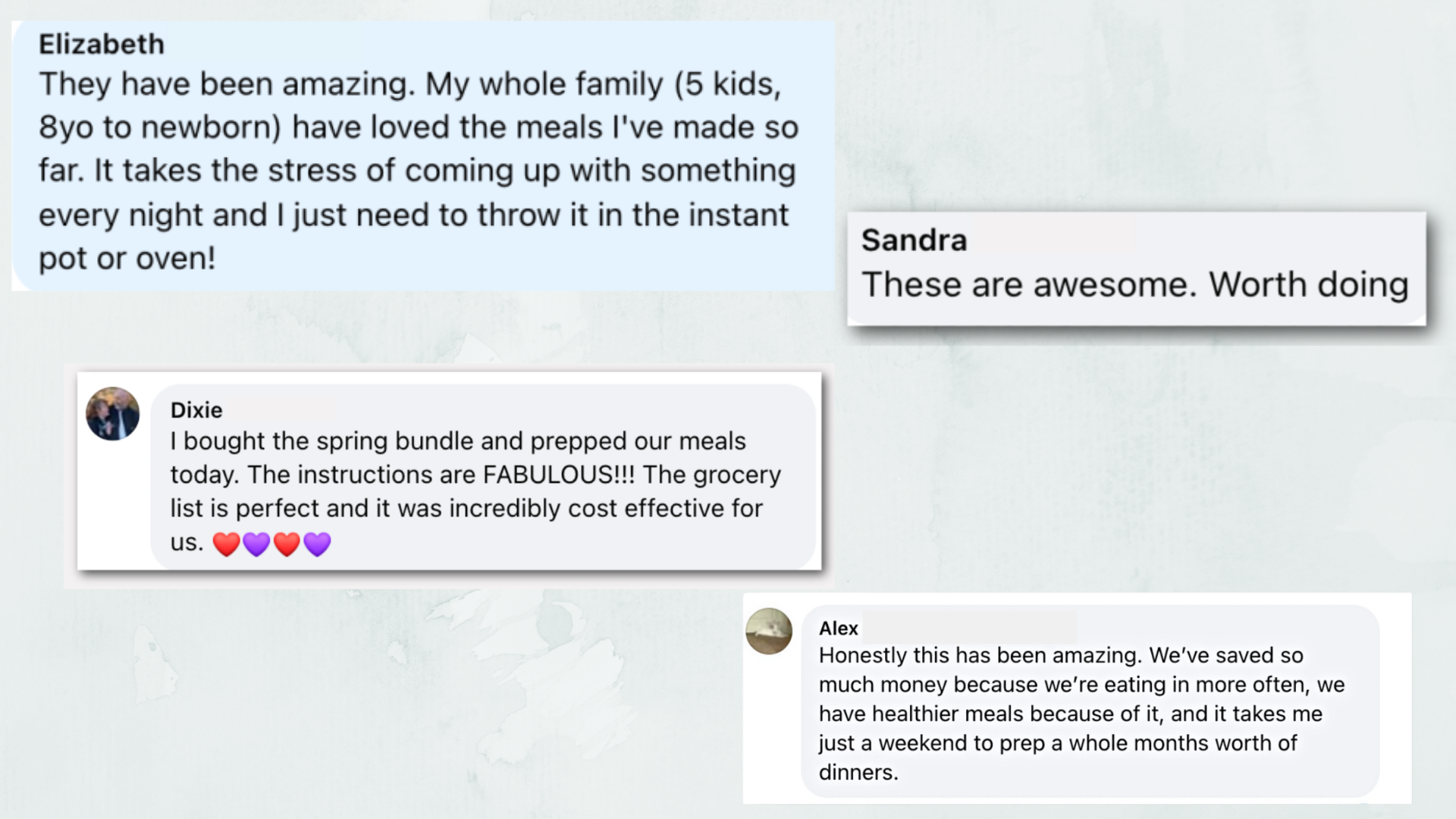Image resolution: width=1456 pixels, height=819 pixels.
Task: Click the first red heart emoji
Action: tap(226, 544)
